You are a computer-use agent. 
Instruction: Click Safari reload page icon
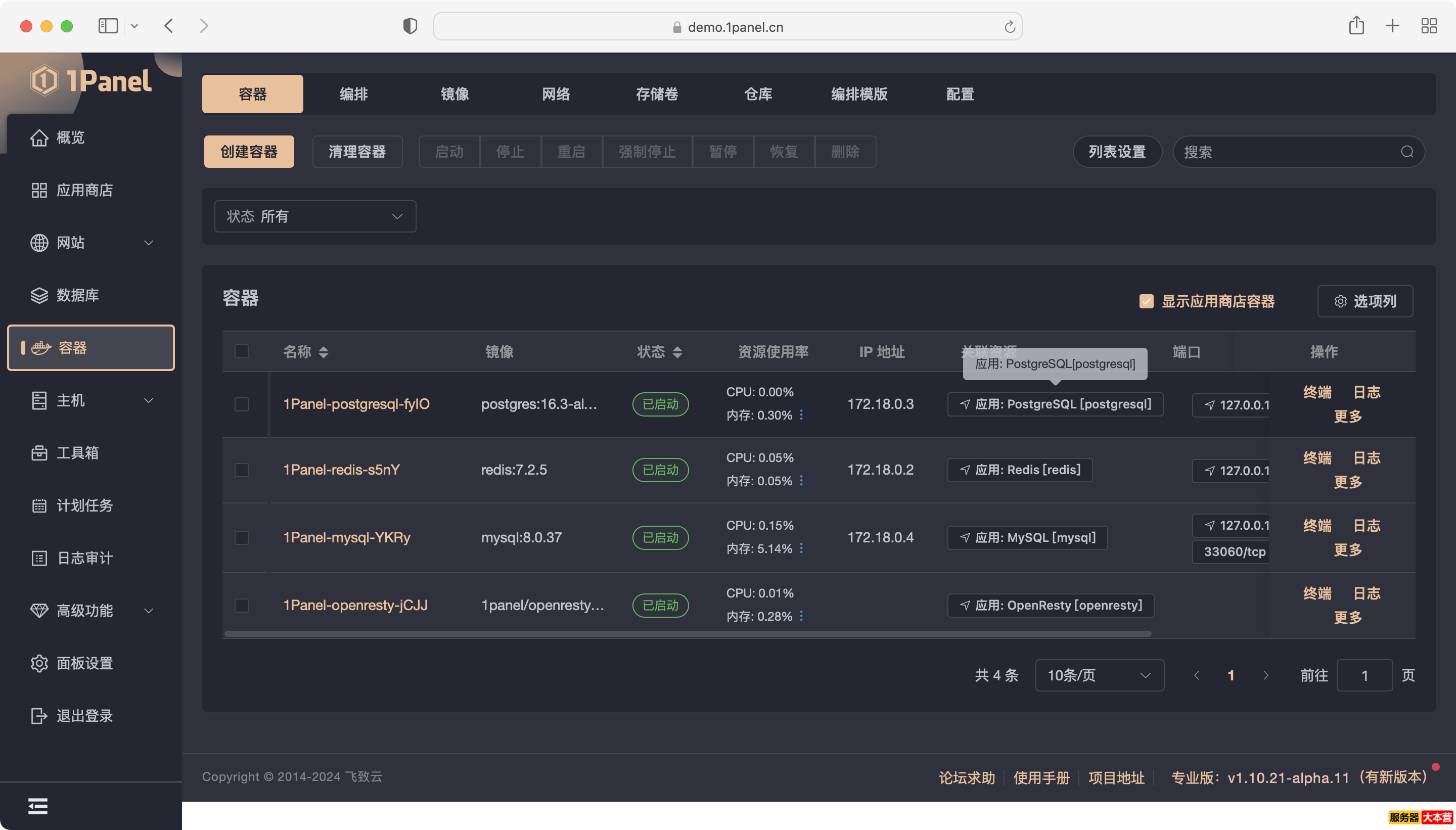(1009, 27)
